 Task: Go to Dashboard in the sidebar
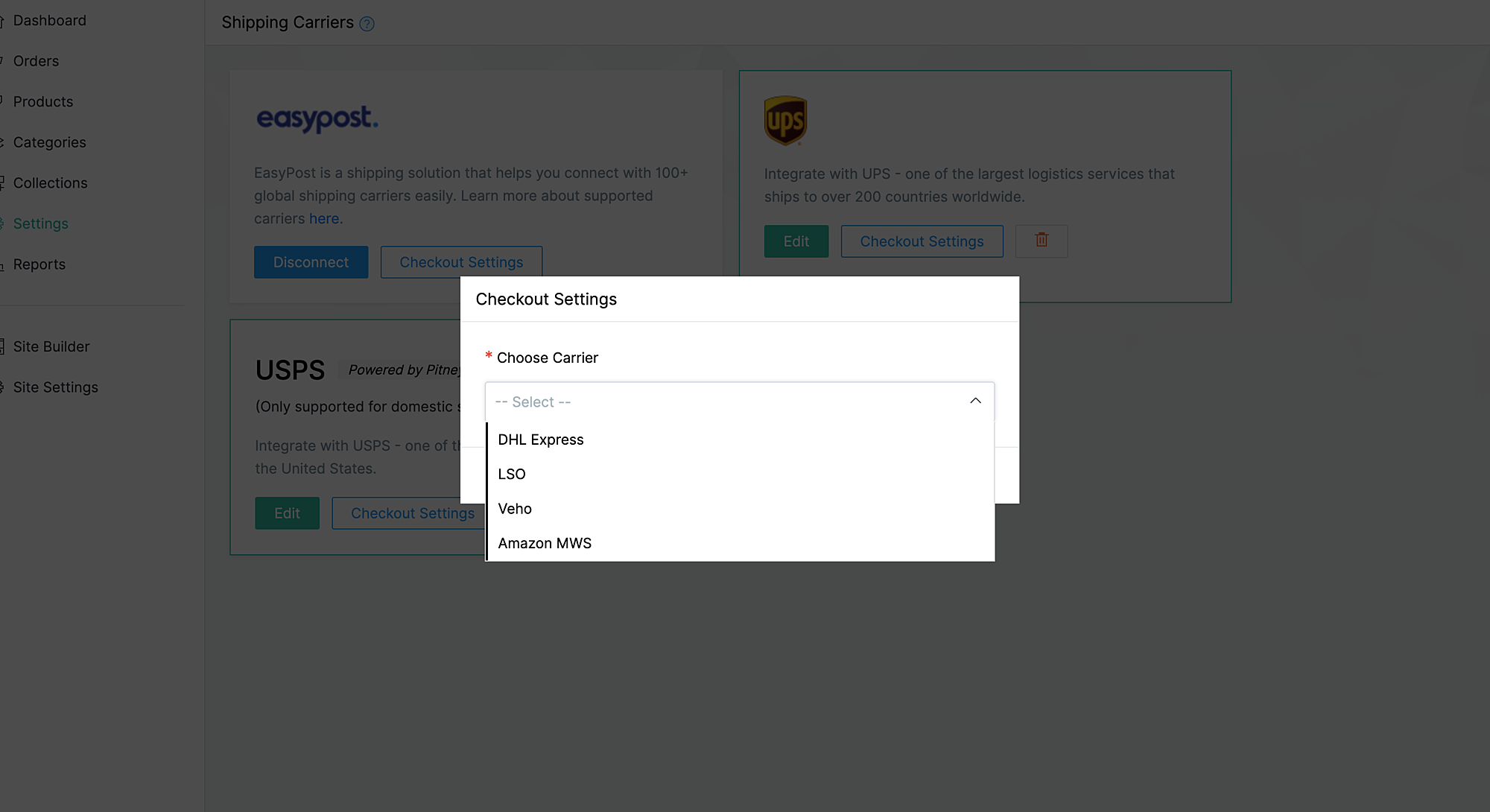point(49,20)
